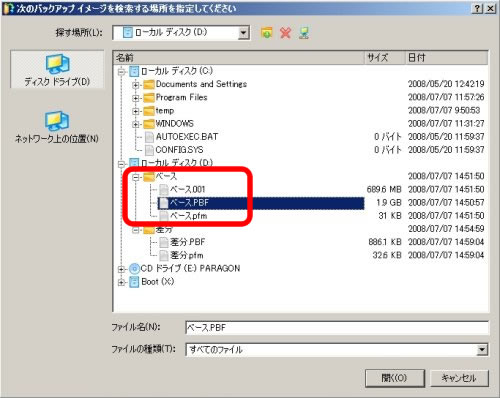
Task: Sort by the 日付 column header
Action: 446,58
